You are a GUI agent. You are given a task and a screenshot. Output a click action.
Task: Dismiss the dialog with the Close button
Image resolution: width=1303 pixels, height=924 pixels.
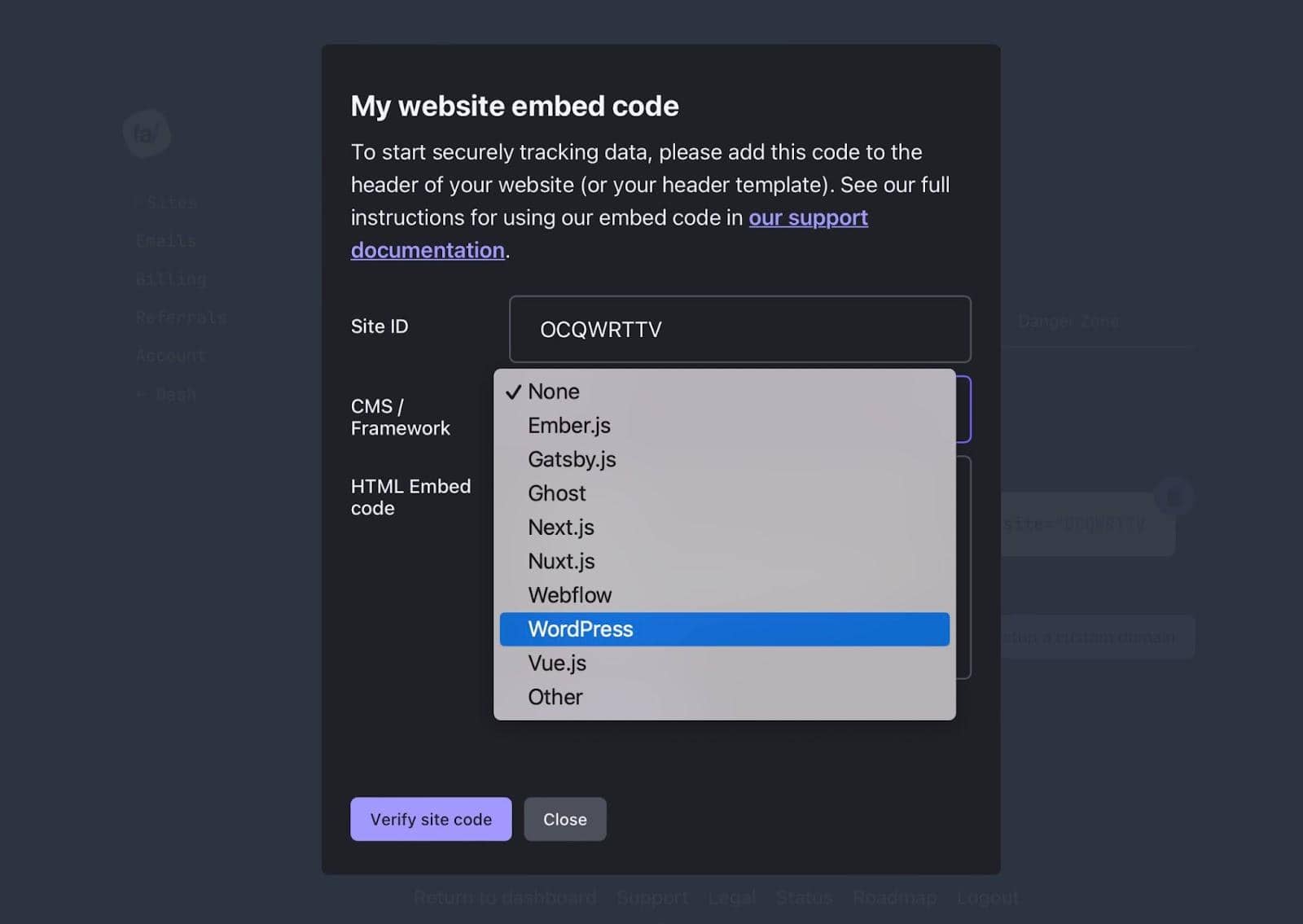(564, 819)
